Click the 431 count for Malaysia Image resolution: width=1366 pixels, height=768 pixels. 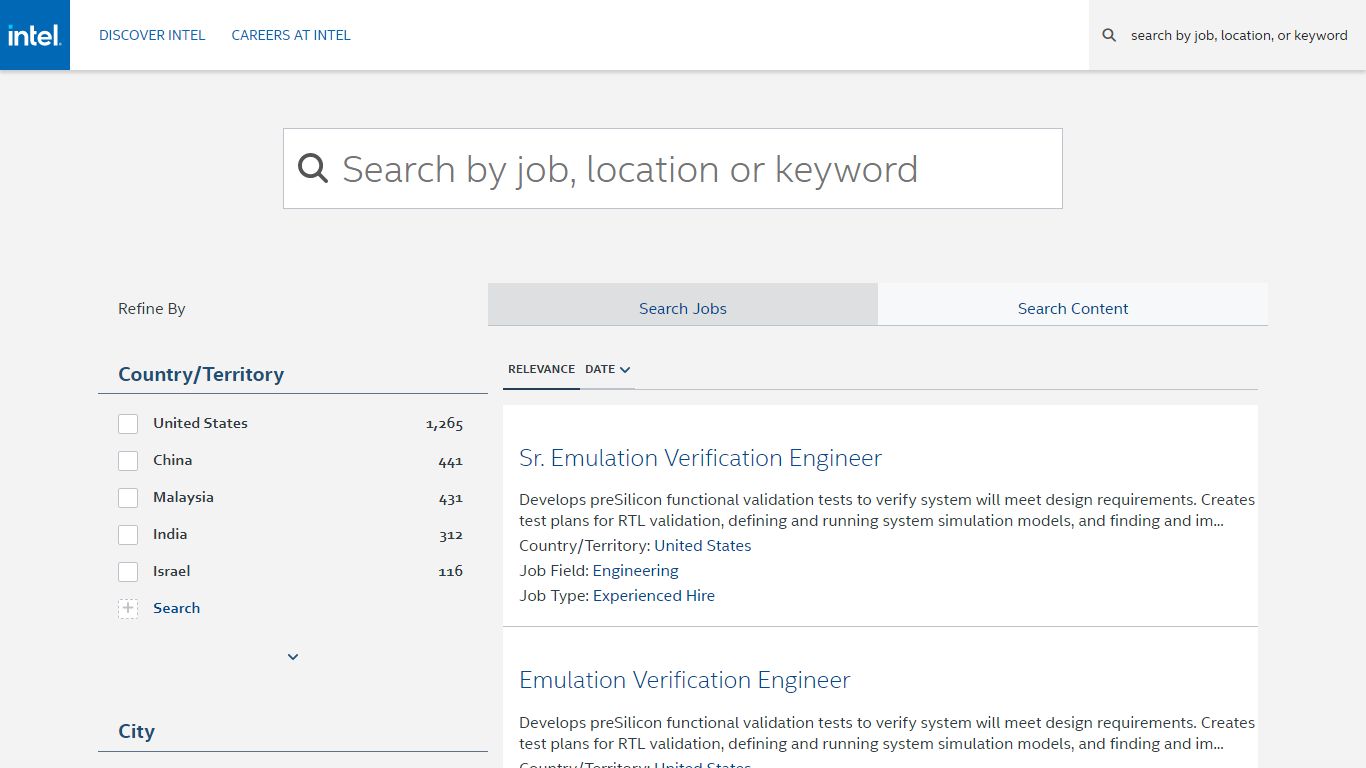tap(450, 498)
